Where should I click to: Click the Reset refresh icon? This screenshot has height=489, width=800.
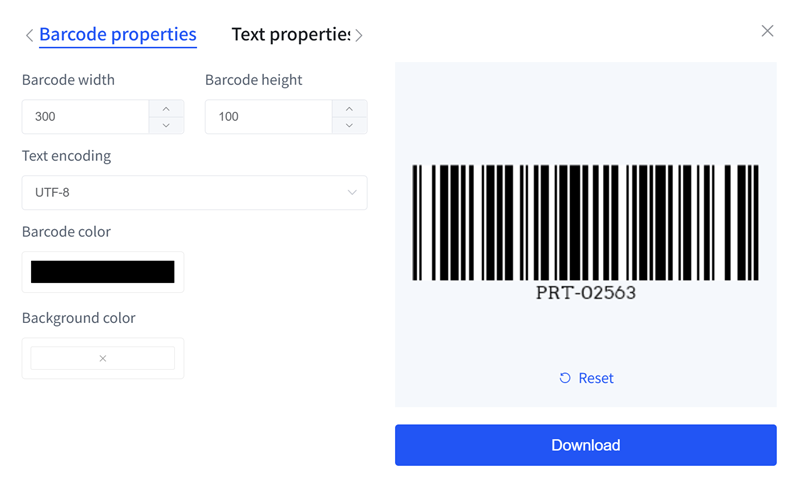[x=565, y=378]
